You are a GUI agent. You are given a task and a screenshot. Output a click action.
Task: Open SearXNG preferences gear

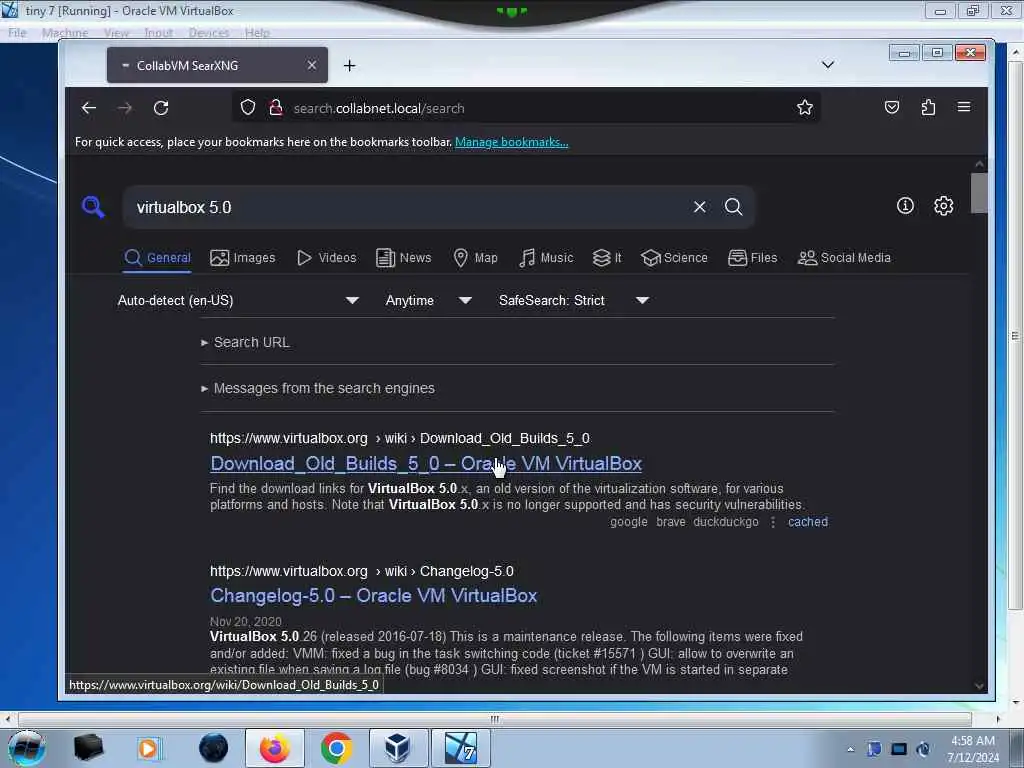pos(944,206)
